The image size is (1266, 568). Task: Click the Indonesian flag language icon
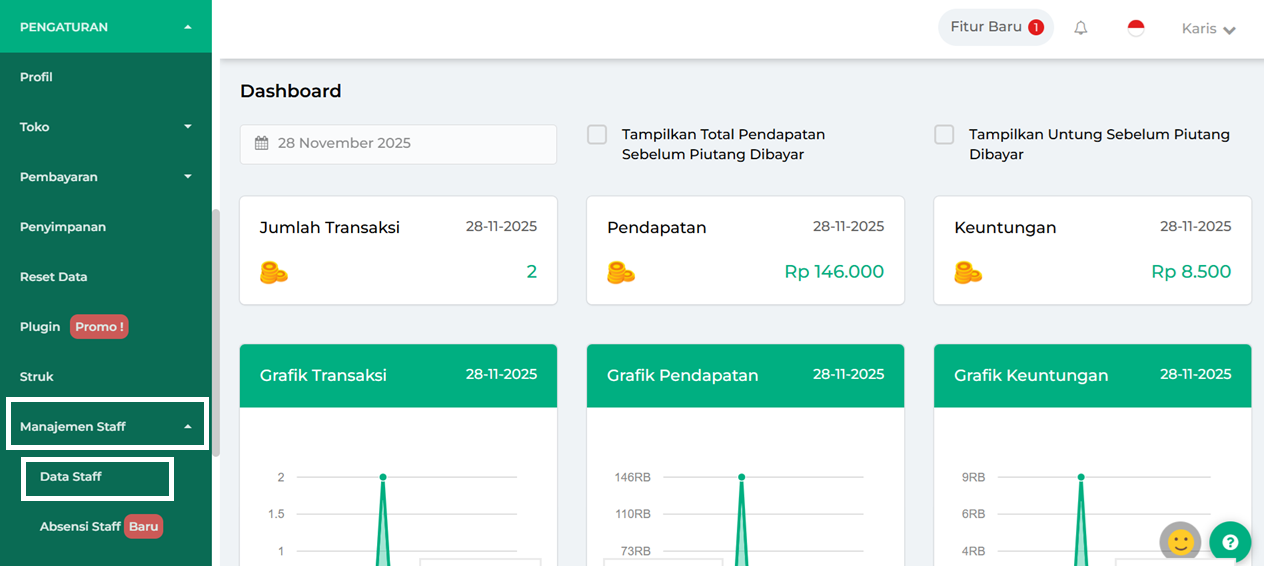pyautogui.click(x=1136, y=28)
